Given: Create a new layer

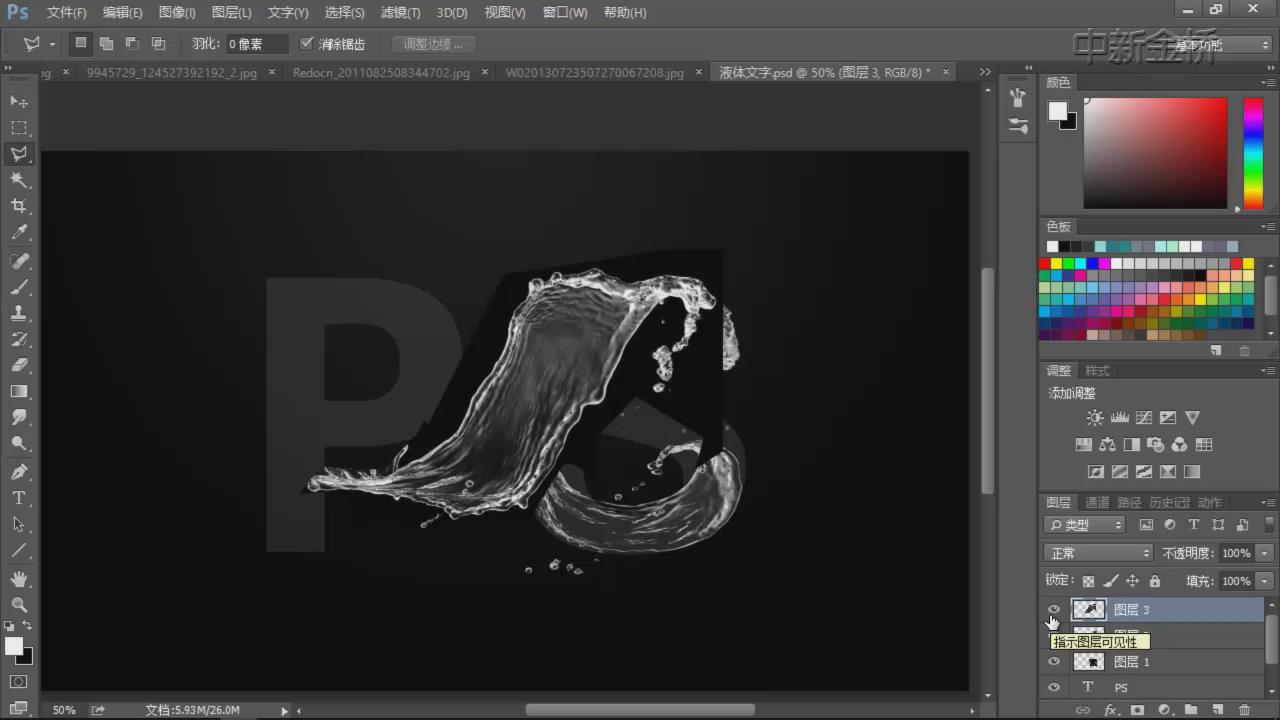Looking at the screenshot, I should [1218, 710].
